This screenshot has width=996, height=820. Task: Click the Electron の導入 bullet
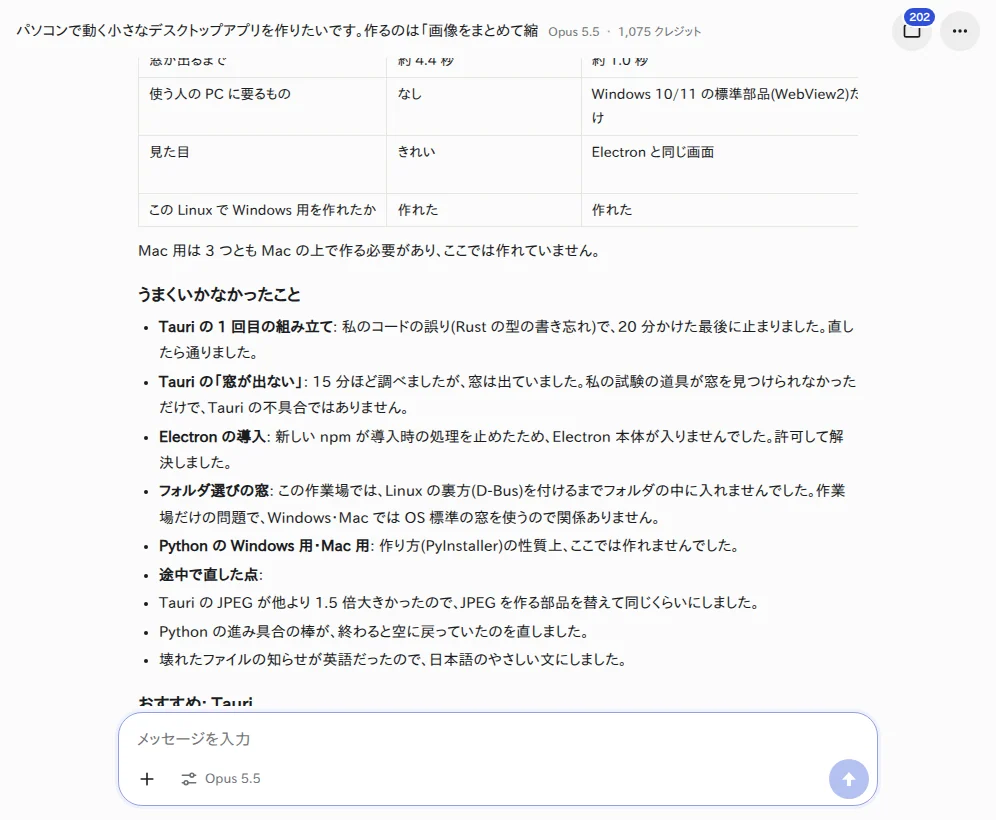point(501,449)
